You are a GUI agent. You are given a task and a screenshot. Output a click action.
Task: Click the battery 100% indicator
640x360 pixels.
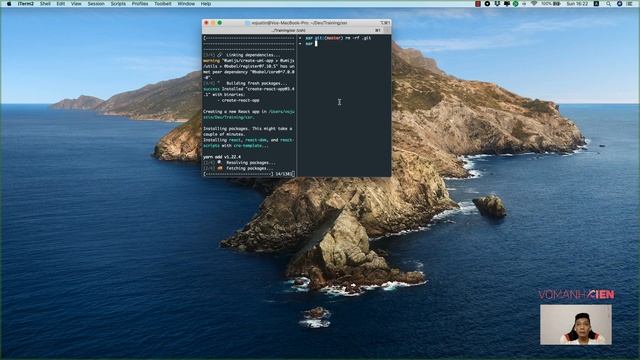coord(551,4)
